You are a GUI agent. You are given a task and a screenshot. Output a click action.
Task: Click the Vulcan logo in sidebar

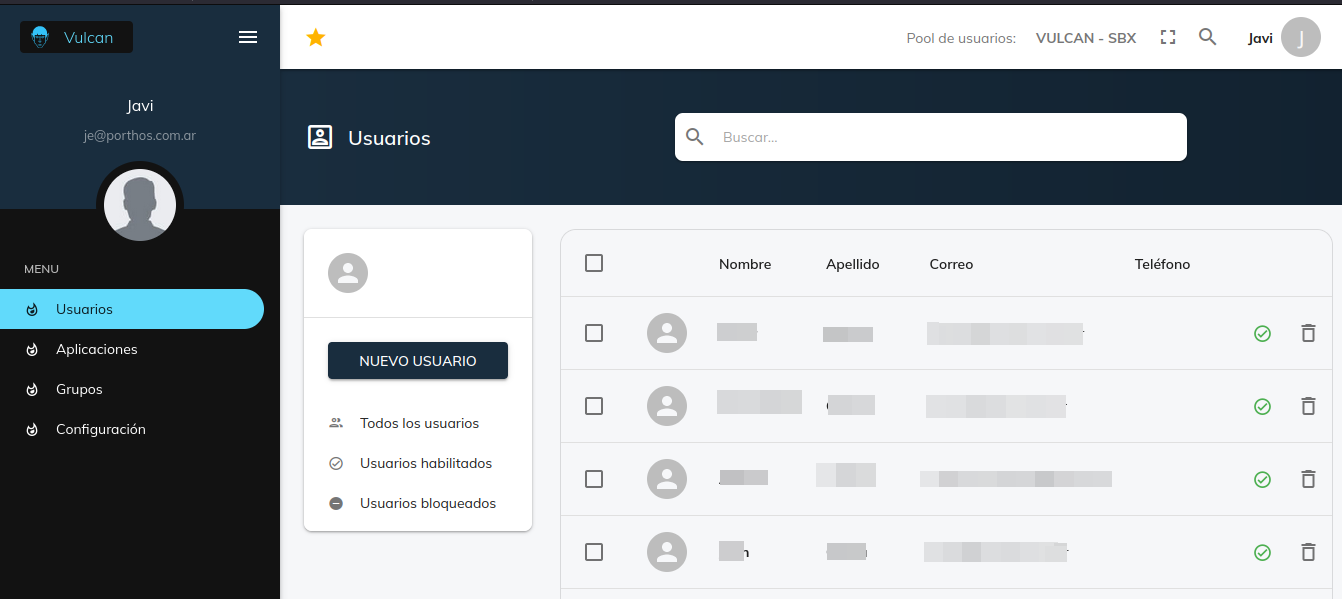(76, 38)
